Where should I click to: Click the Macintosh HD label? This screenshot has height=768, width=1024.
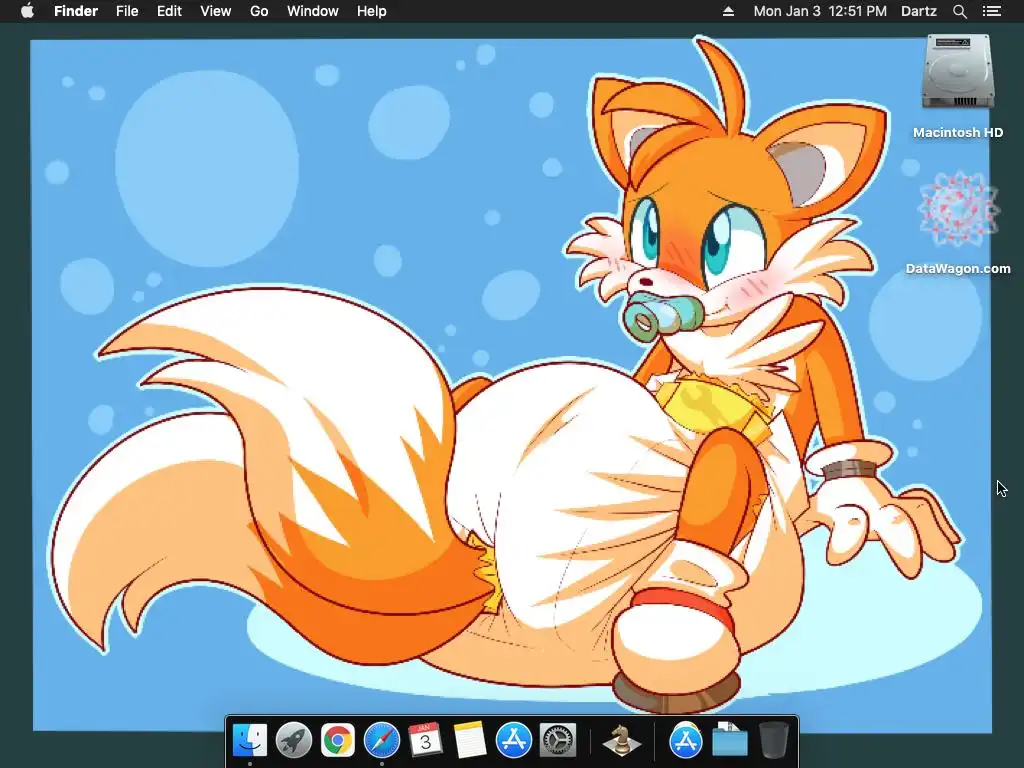point(958,133)
